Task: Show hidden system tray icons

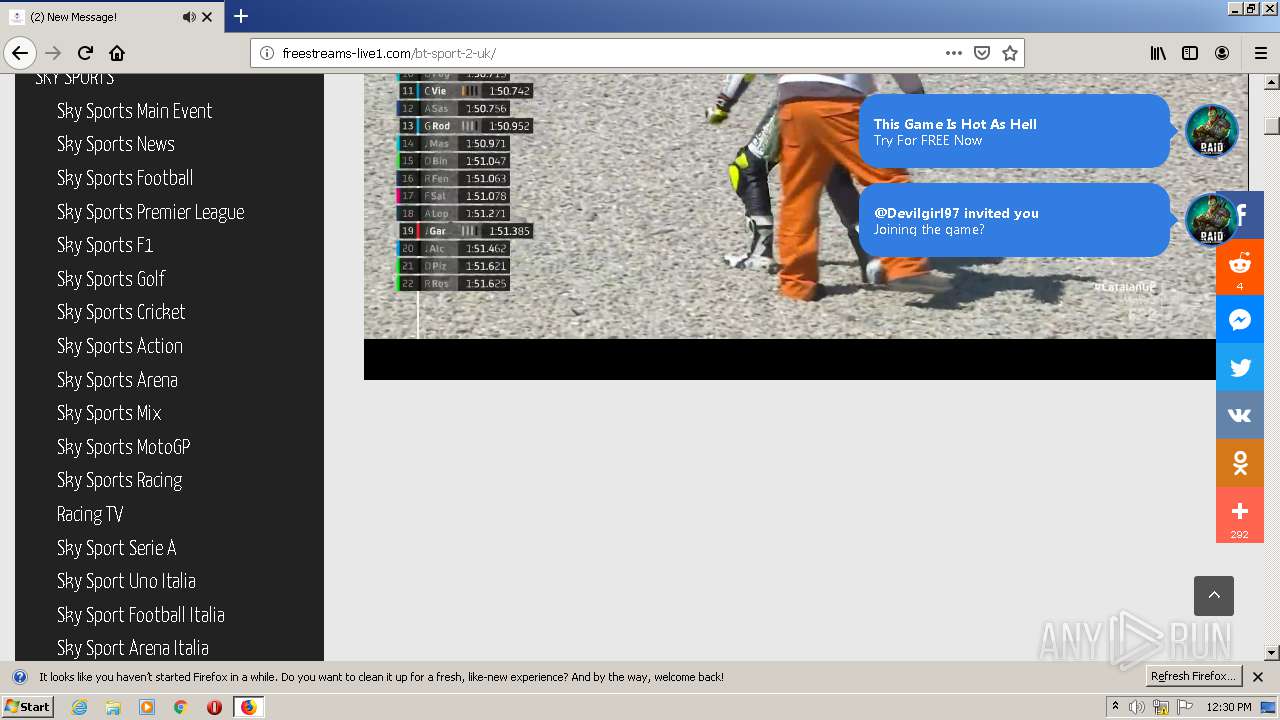Action: [1115, 707]
